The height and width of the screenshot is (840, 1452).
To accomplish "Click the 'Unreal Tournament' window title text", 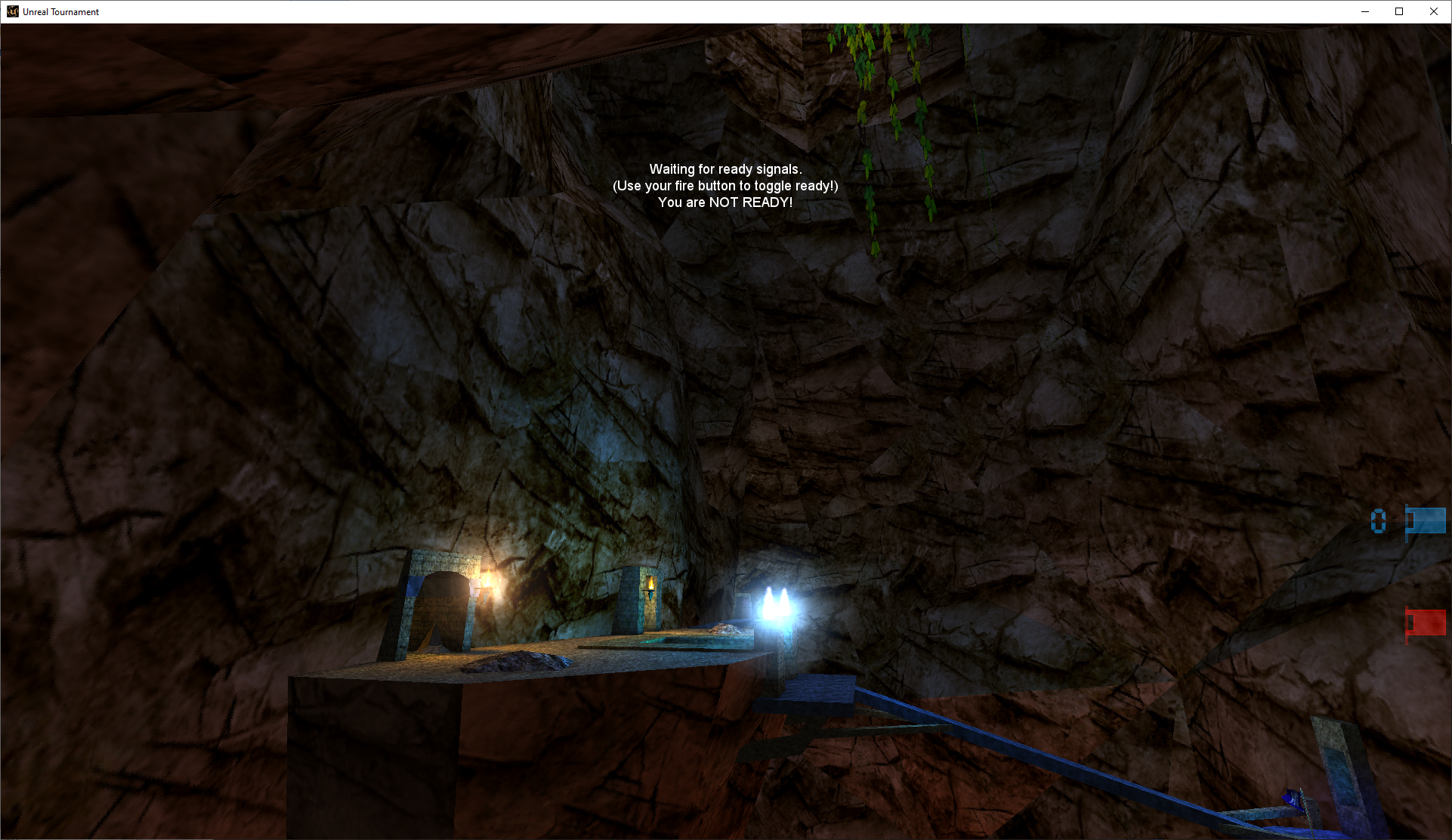I will tap(60, 12).
